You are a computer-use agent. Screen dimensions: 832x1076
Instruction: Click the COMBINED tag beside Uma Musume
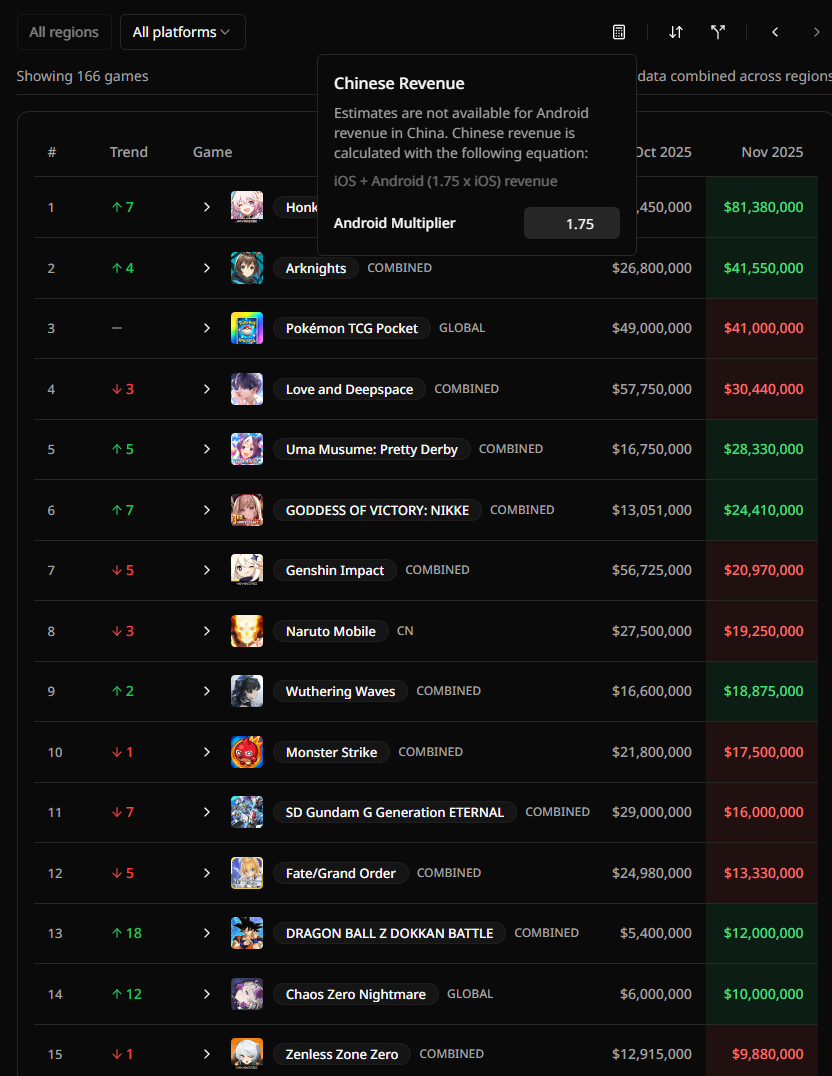[511, 449]
